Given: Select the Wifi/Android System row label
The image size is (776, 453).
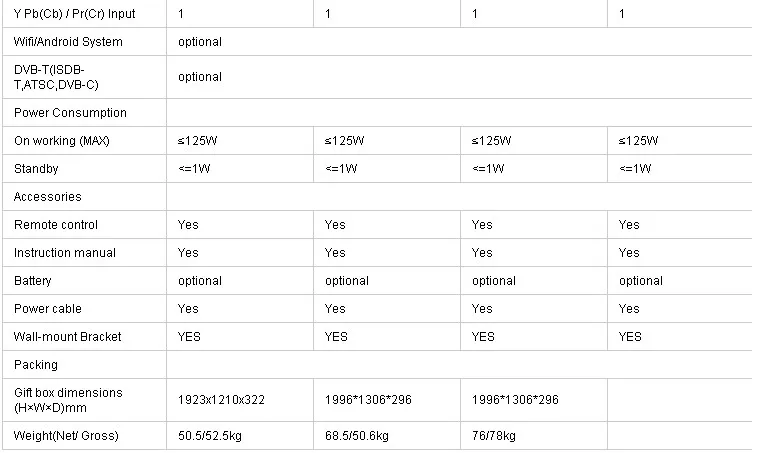Looking at the screenshot, I should (68, 42).
